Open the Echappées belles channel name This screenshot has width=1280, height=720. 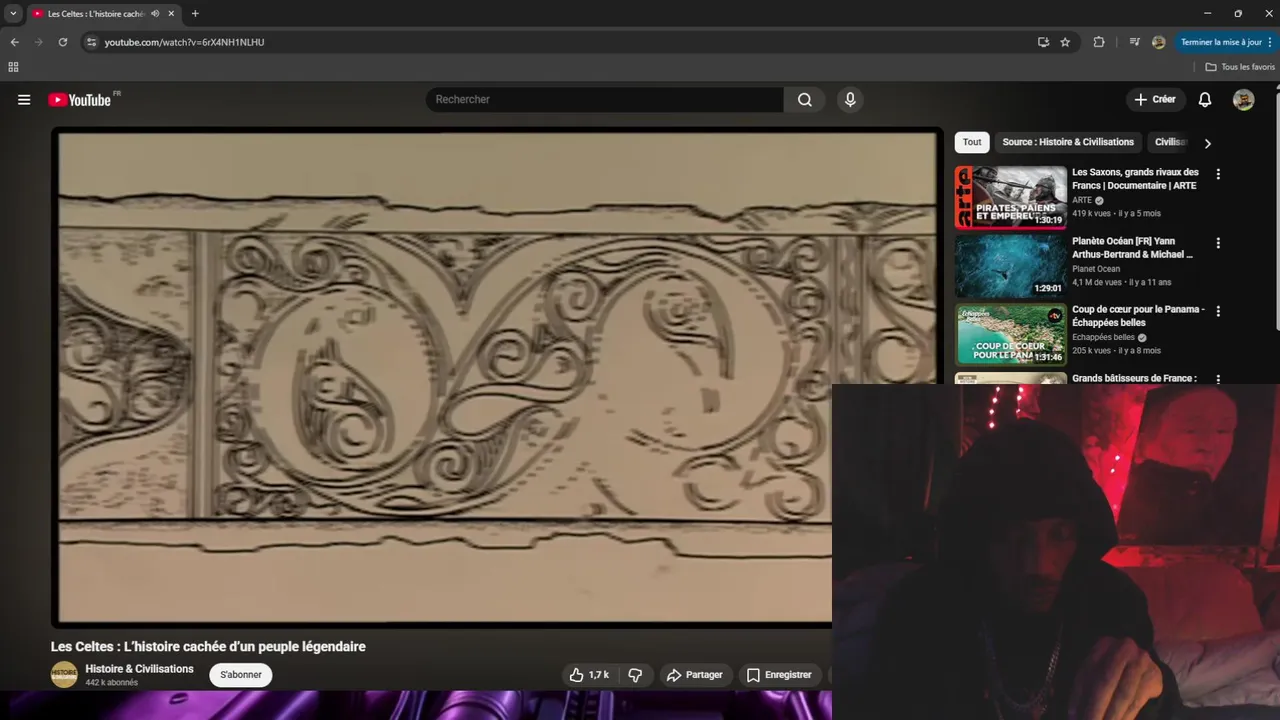[x=1103, y=338]
